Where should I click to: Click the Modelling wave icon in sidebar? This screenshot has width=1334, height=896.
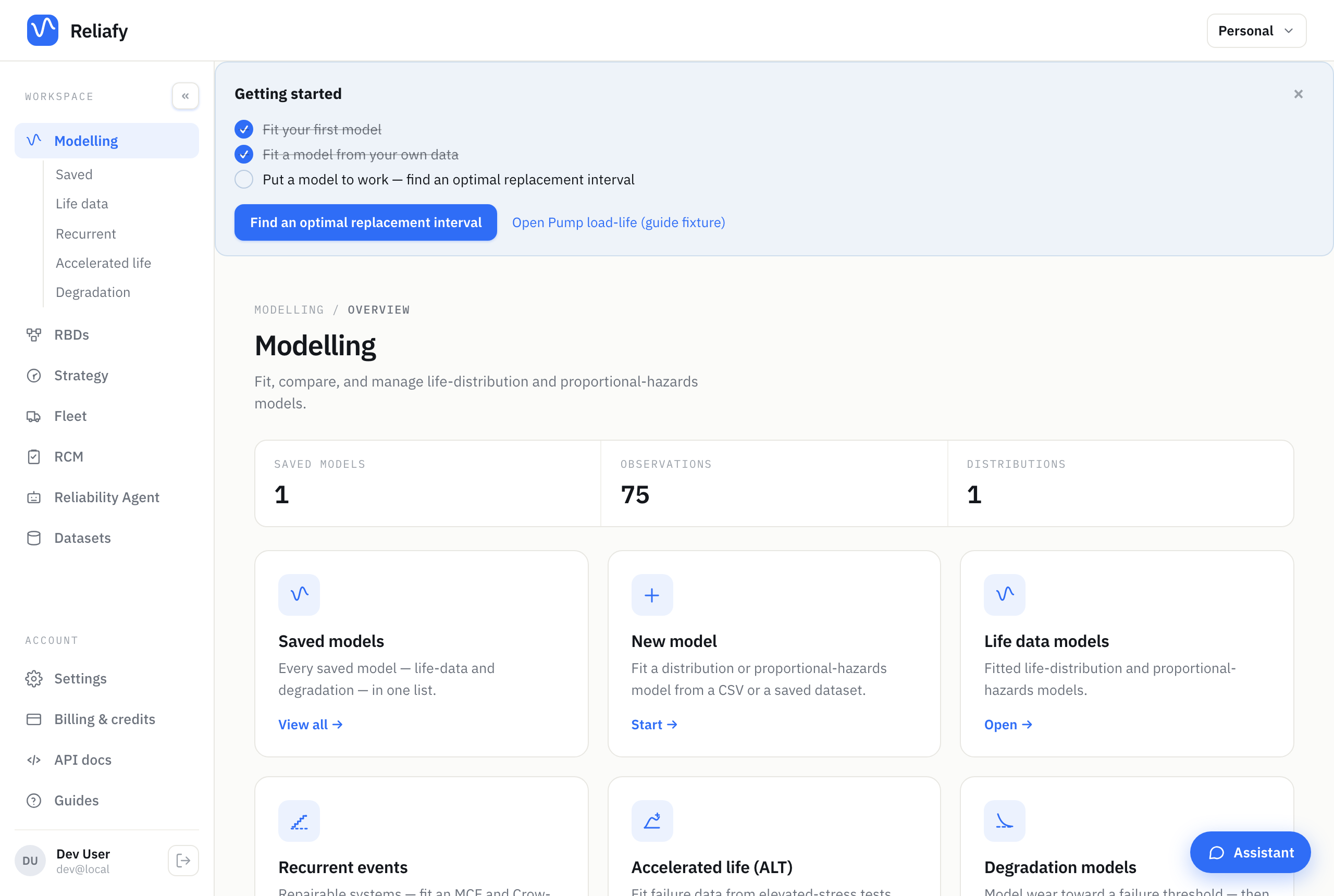pos(34,140)
